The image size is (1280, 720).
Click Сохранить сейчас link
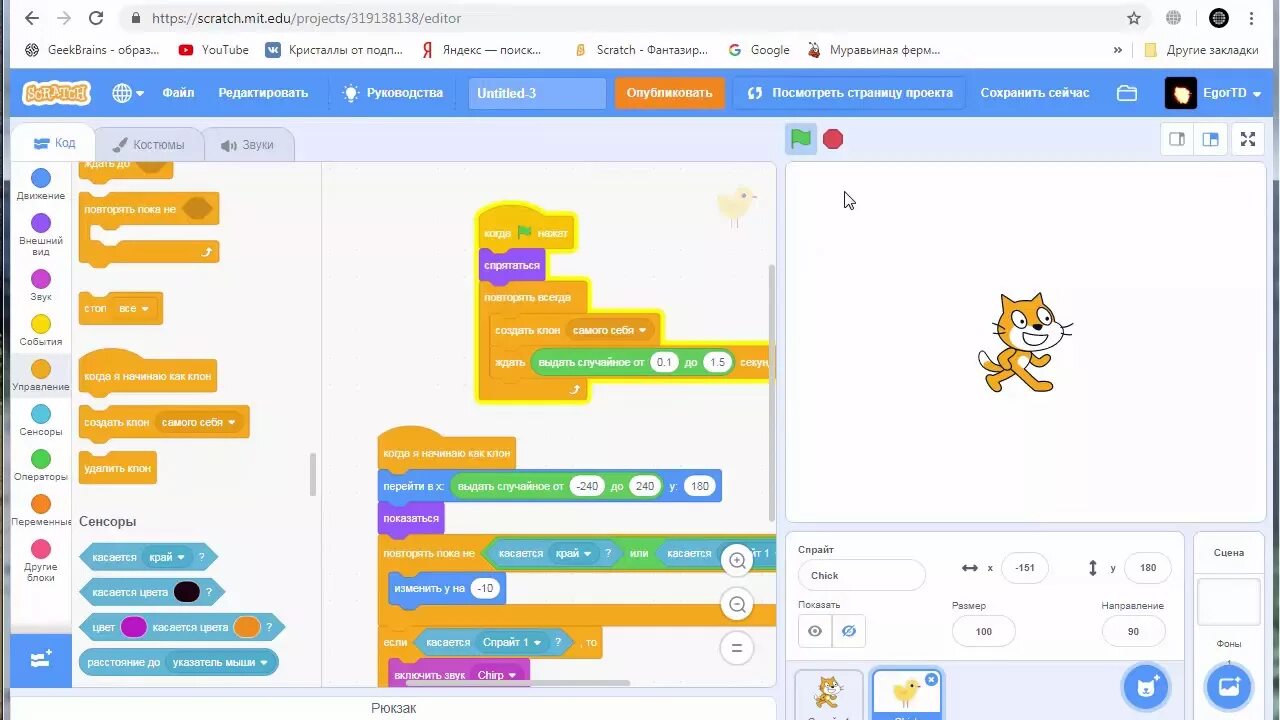pos(1035,93)
